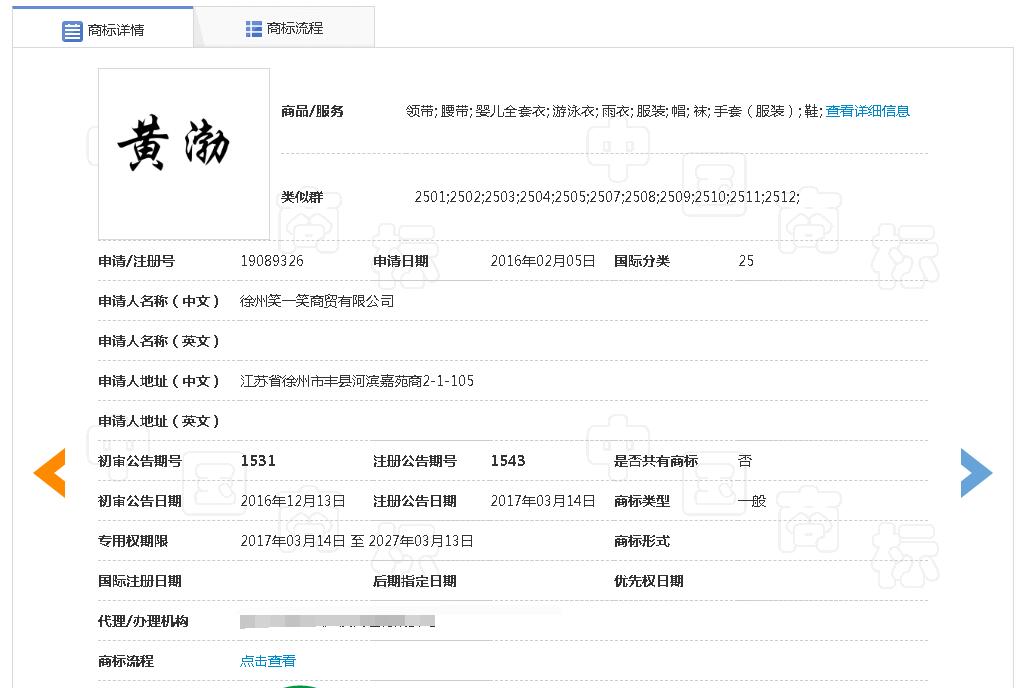The height and width of the screenshot is (688, 1021).
Task: Click the applicant address 江苏省徐州市丰县河滨嘉苑
Action: click(357, 381)
